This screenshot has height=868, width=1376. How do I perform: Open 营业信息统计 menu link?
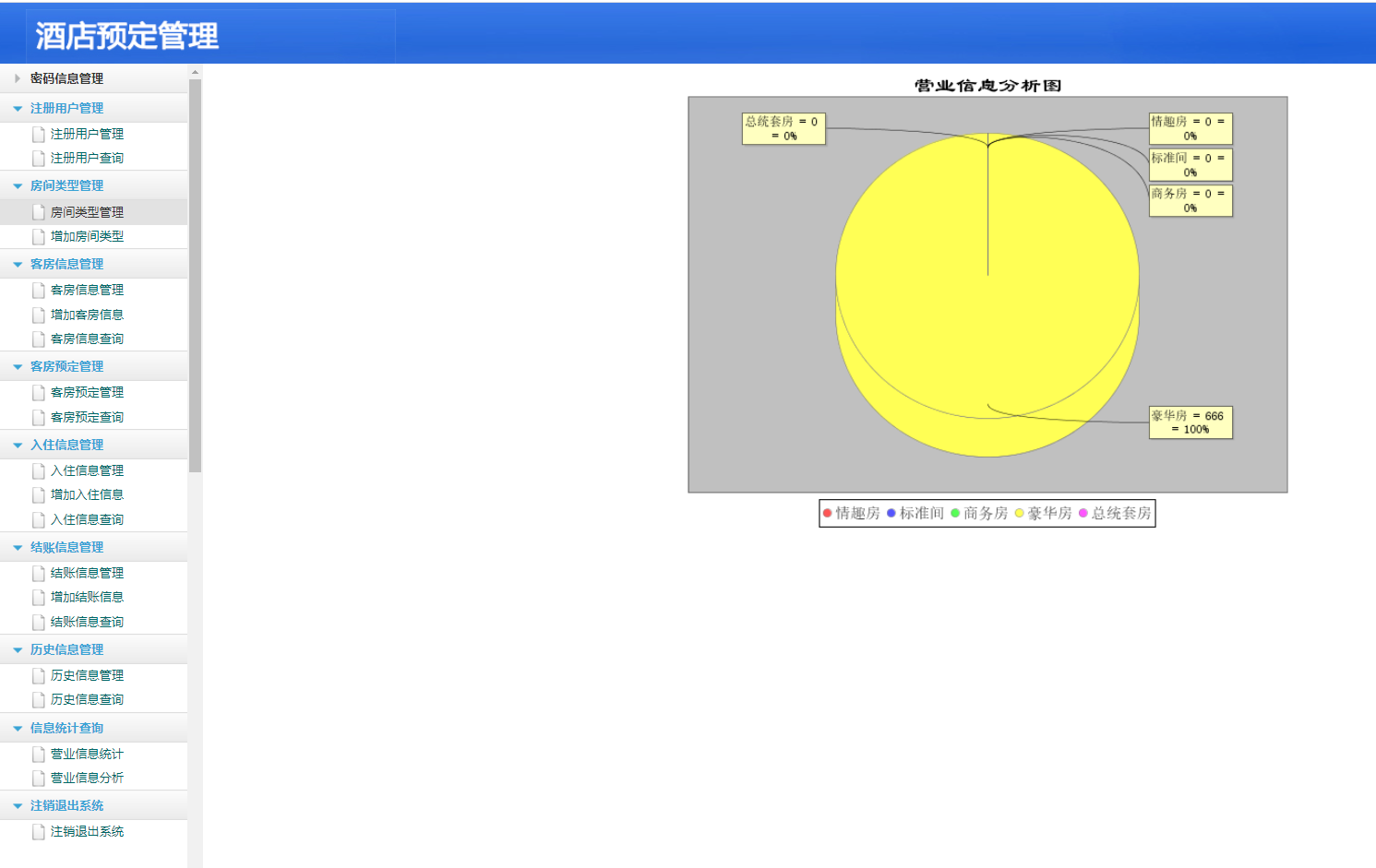(x=87, y=755)
